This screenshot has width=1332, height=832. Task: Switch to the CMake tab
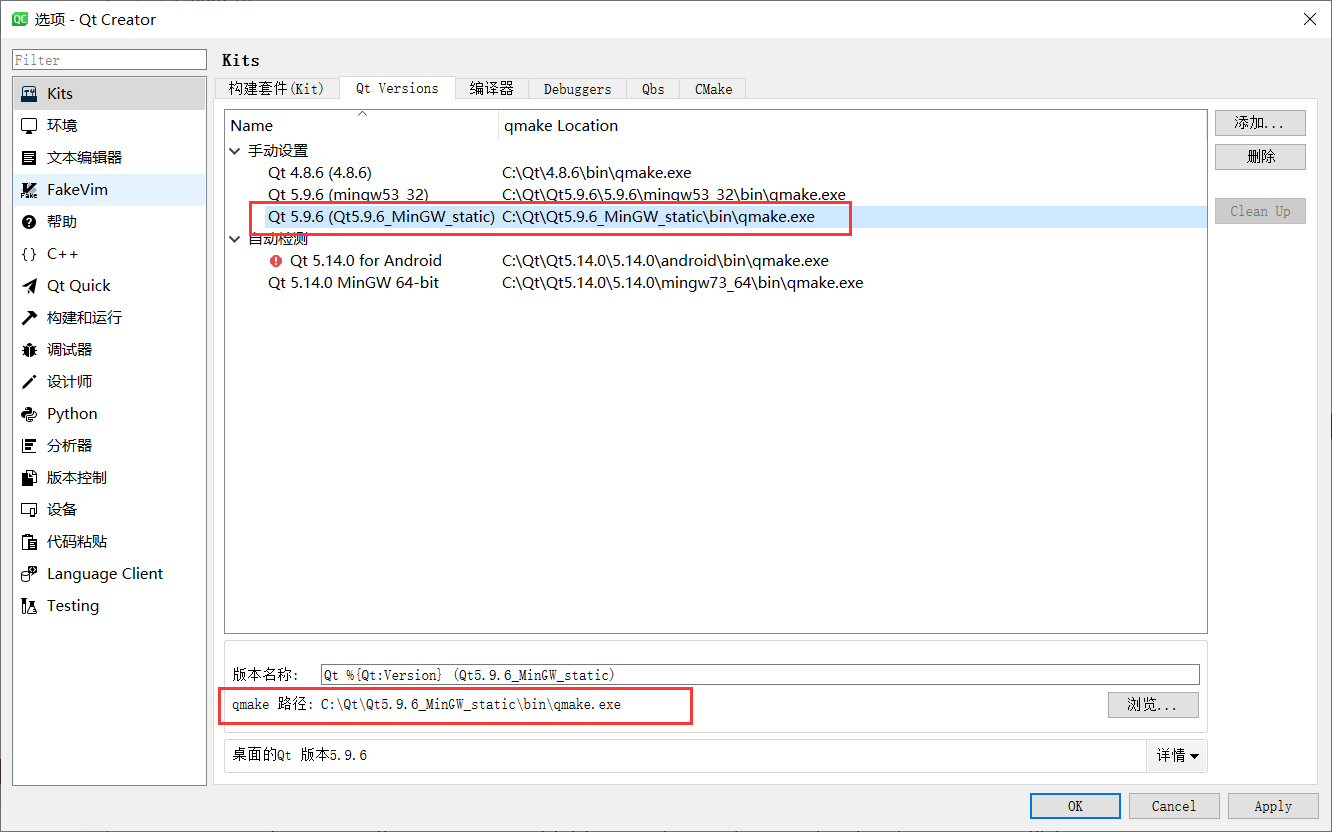pyautogui.click(x=712, y=89)
